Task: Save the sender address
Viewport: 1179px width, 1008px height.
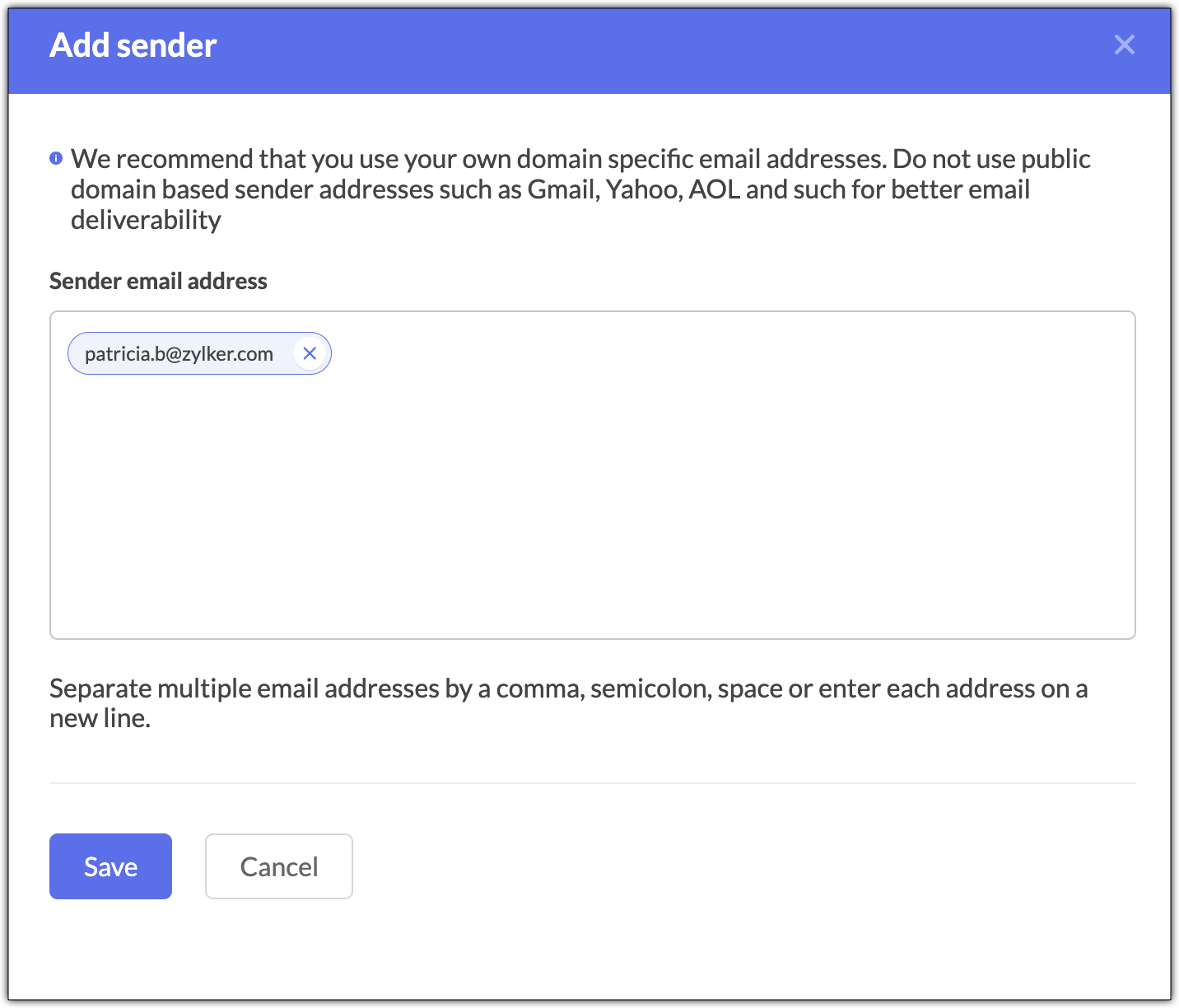Action: coord(110,866)
